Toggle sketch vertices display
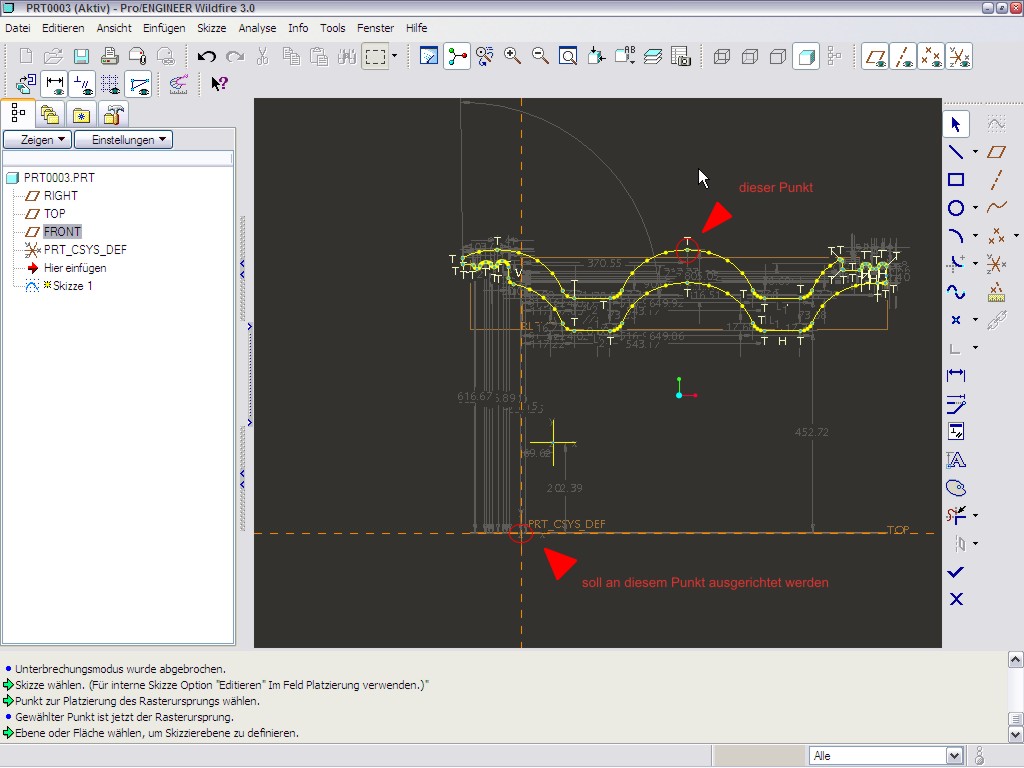1024x768 pixels. point(138,84)
